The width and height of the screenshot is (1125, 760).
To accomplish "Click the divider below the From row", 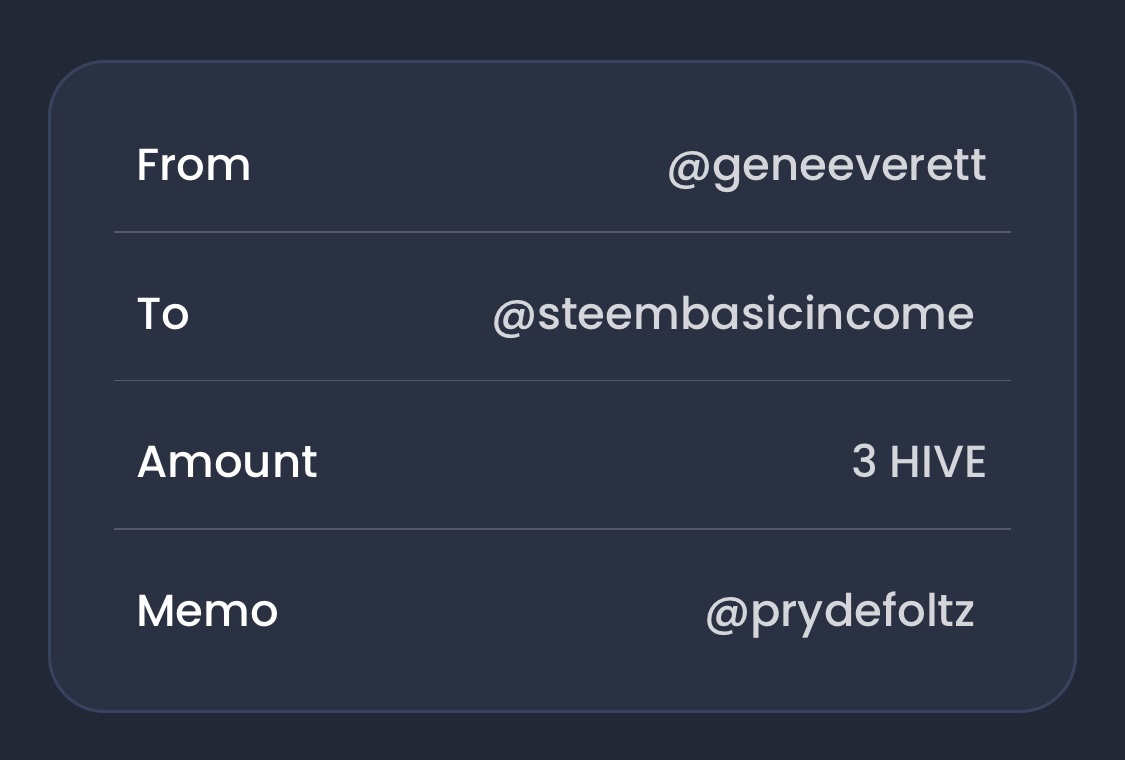I will pyautogui.click(x=562, y=232).
